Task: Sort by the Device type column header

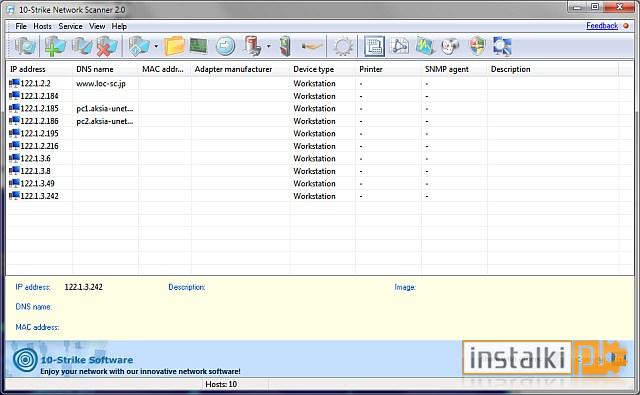Action: click(x=322, y=69)
